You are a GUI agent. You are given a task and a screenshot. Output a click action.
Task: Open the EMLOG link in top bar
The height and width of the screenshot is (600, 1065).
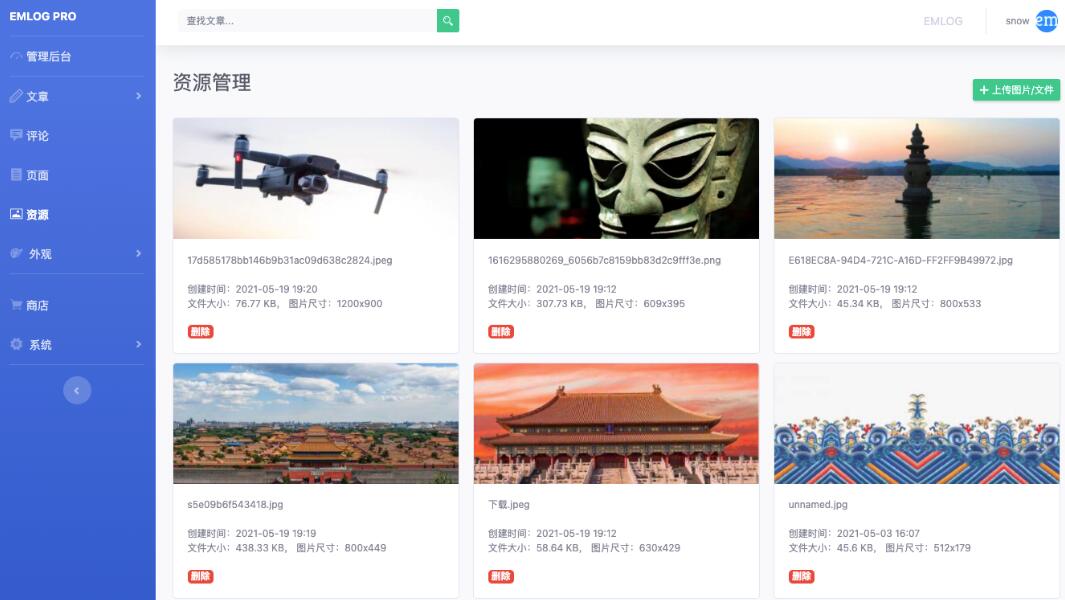click(944, 20)
